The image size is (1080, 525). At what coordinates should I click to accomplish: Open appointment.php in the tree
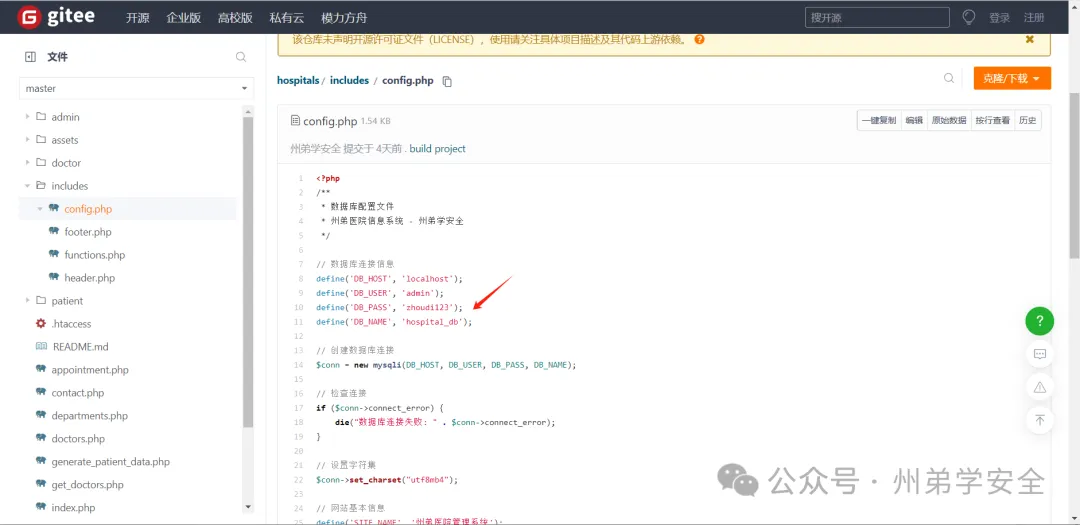(x=90, y=370)
